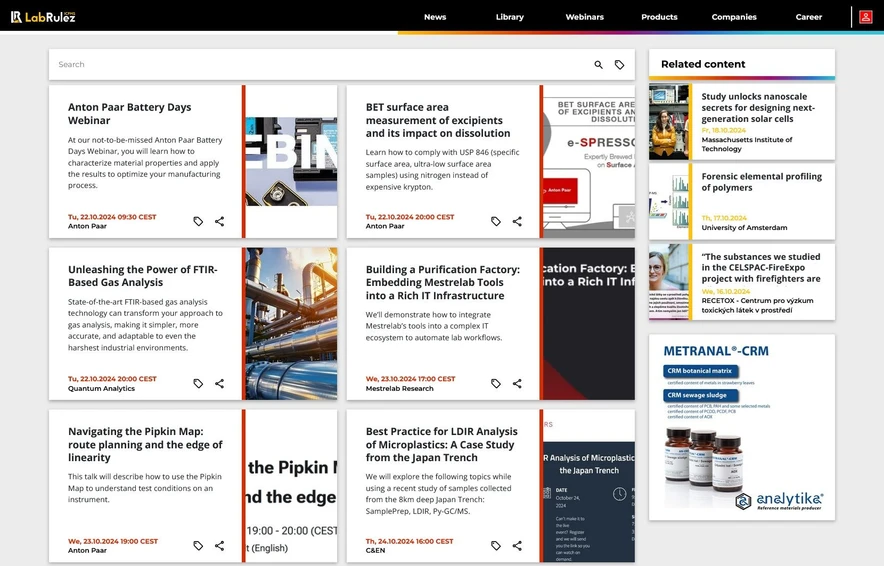Click C&EN organizer name
The width and height of the screenshot is (884, 566).
pyautogui.click(x=375, y=550)
